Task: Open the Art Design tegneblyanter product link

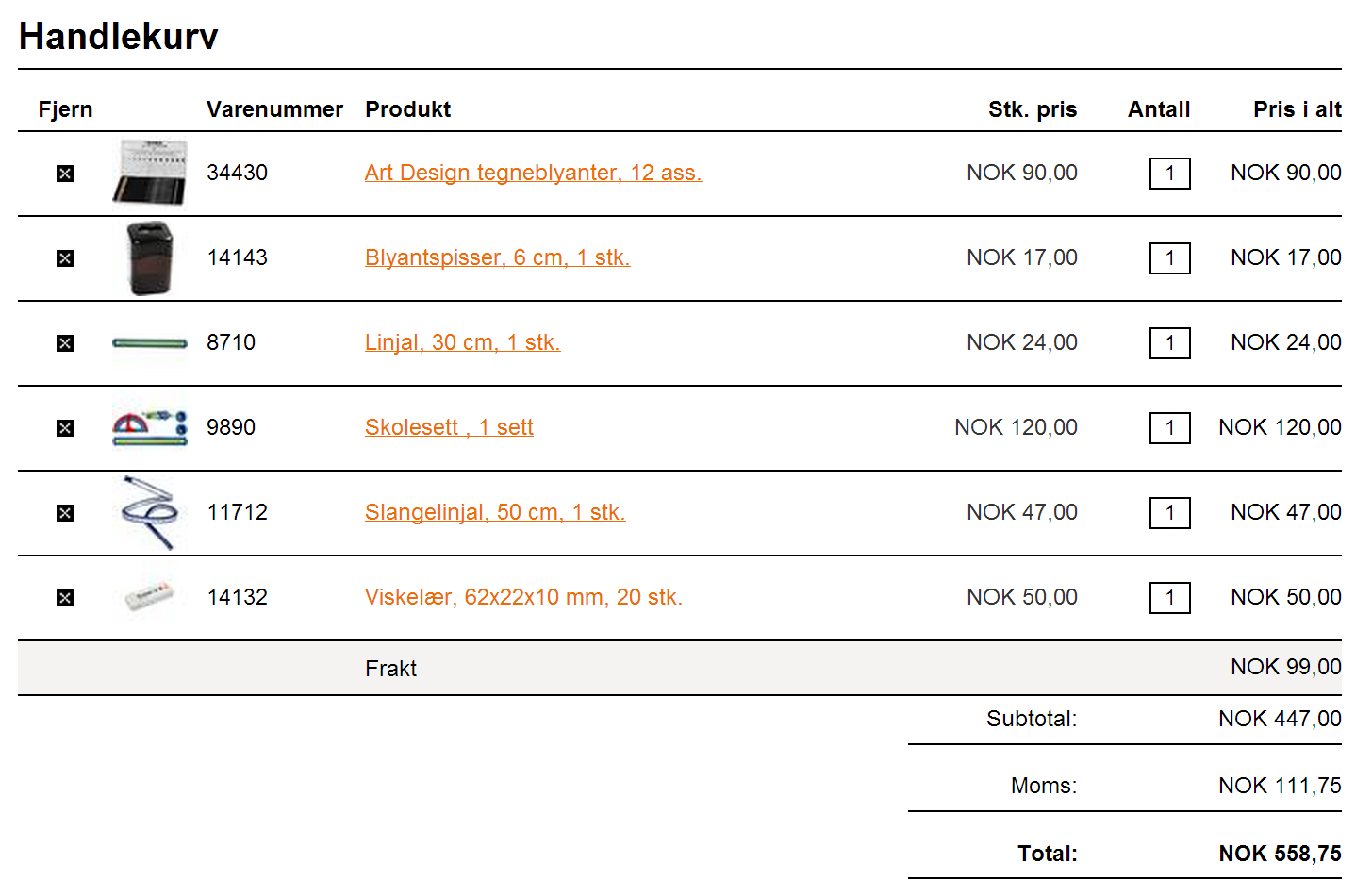Action: coord(533,173)
